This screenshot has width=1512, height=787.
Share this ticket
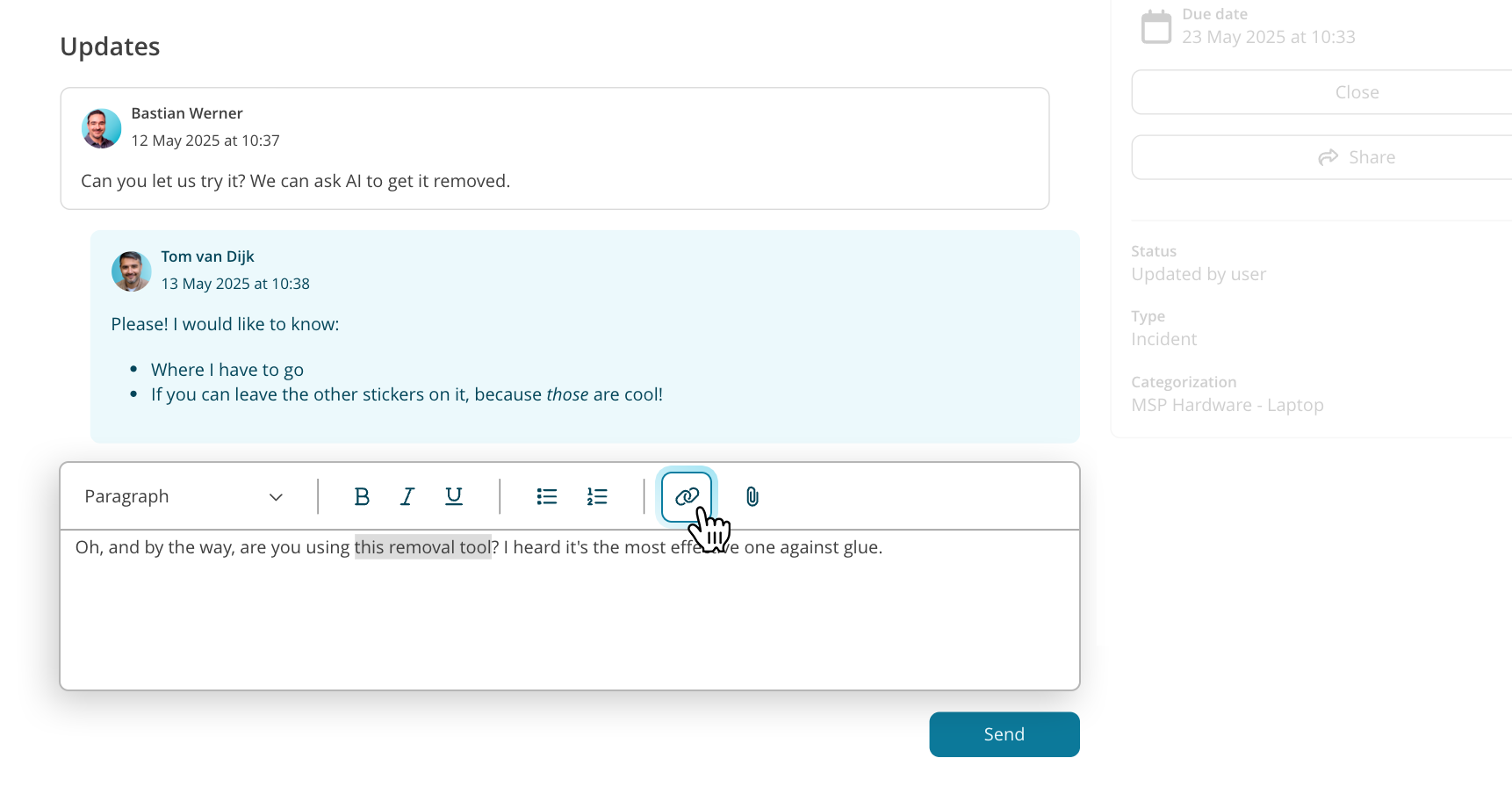pyautogui.click(x=1357, y=157)
